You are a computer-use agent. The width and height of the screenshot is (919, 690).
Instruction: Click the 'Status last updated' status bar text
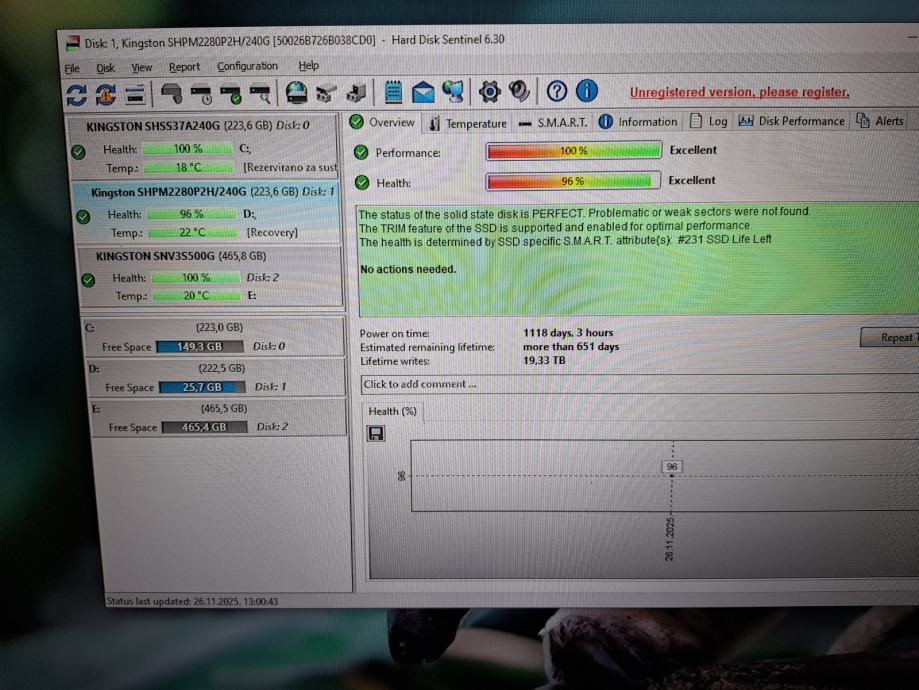[x=192, y=601]
